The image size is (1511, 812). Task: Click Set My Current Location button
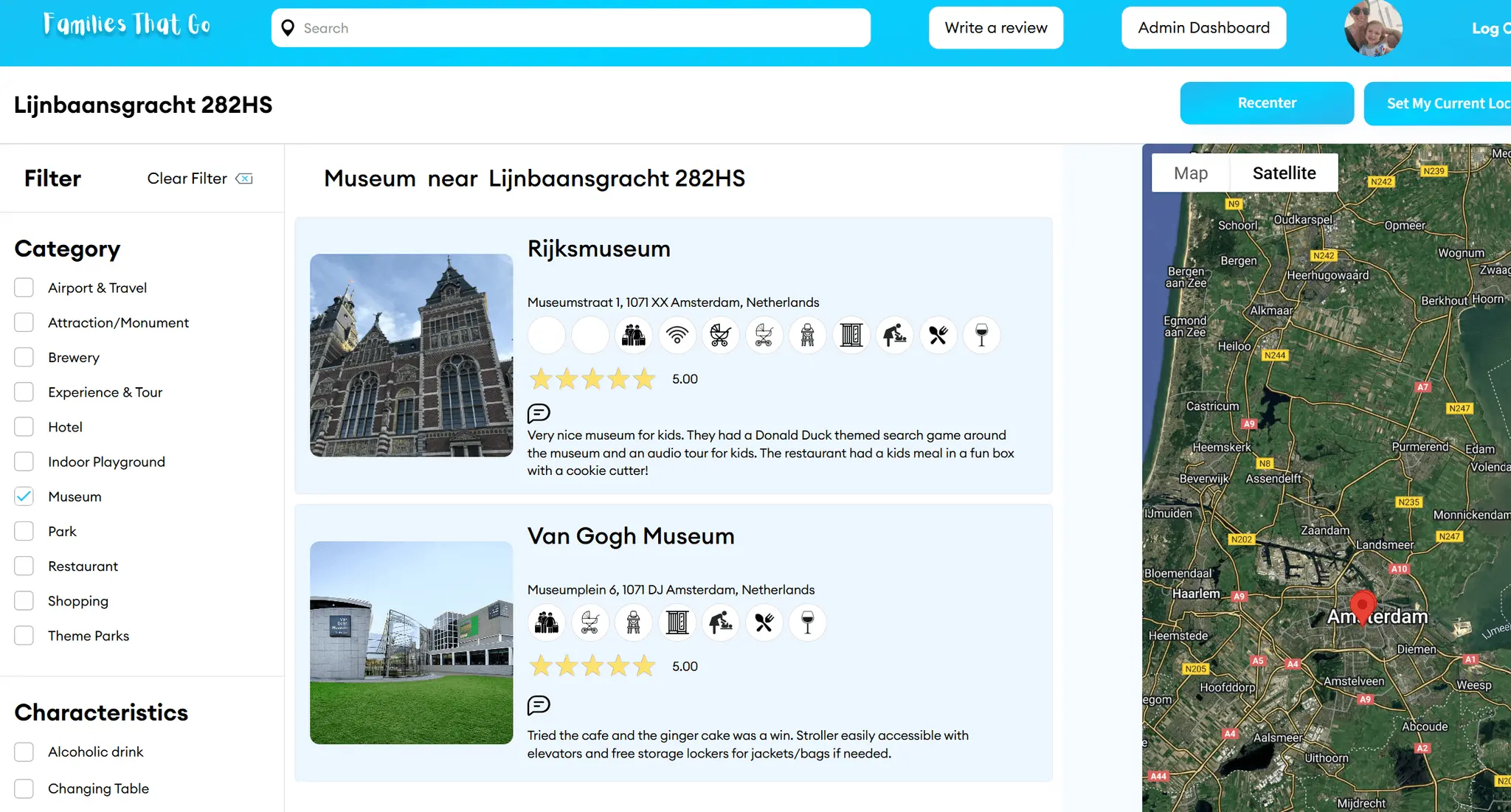pyautogui.click(x=1437, y=103)
